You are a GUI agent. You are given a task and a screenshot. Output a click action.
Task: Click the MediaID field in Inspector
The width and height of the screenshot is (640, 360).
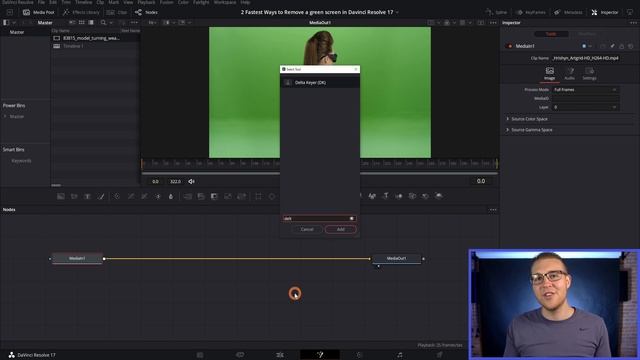(x=585, y=98)
